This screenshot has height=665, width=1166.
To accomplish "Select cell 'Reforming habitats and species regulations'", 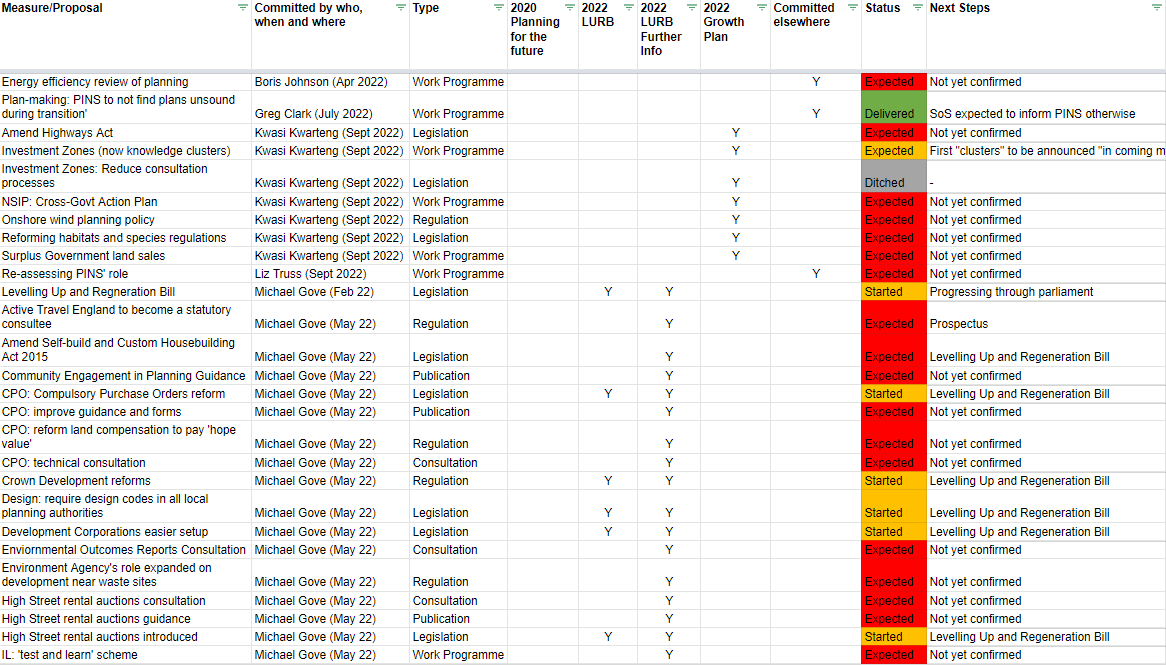I will point(126,238).
